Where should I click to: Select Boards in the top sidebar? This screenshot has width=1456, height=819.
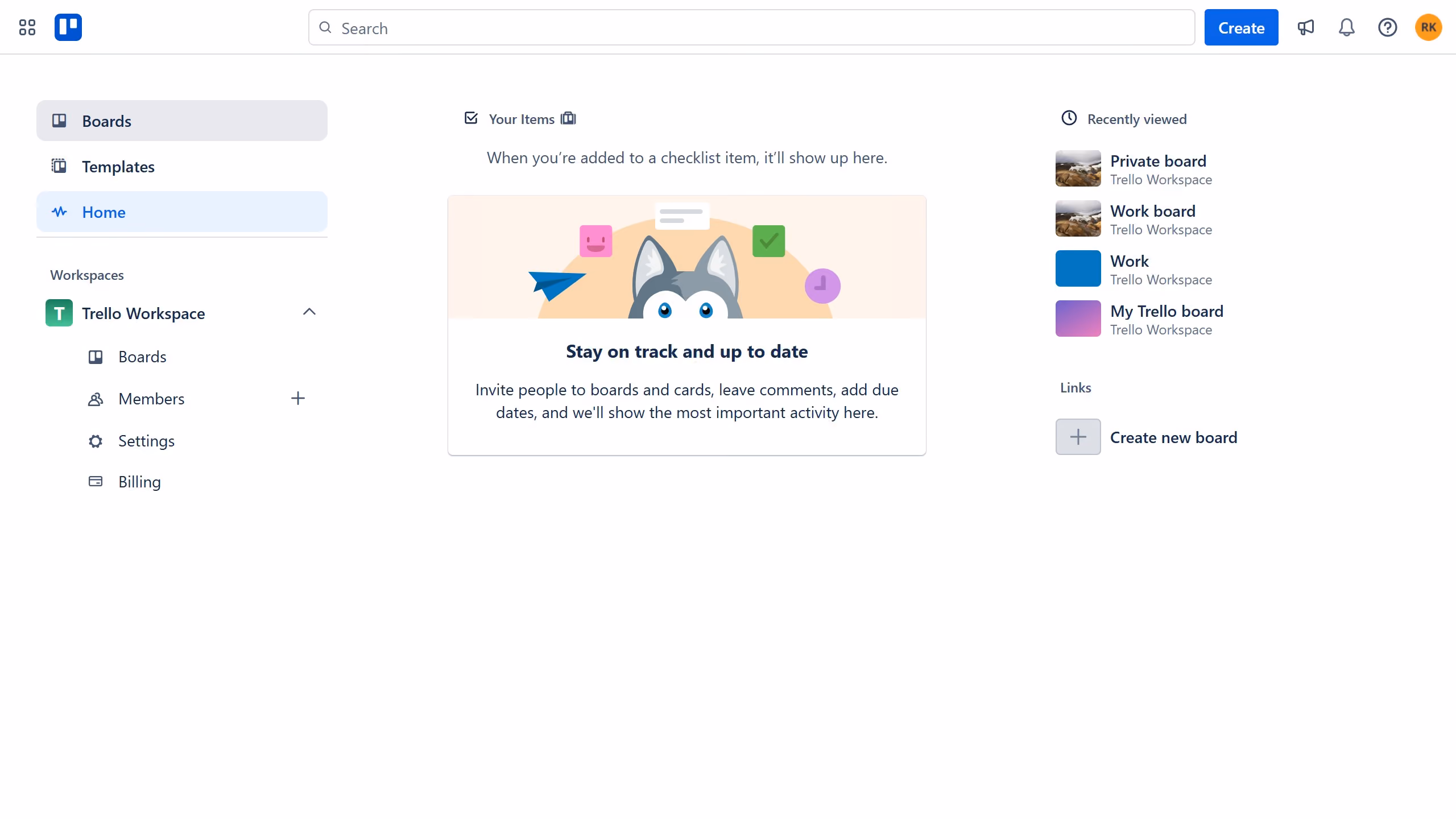182,121
